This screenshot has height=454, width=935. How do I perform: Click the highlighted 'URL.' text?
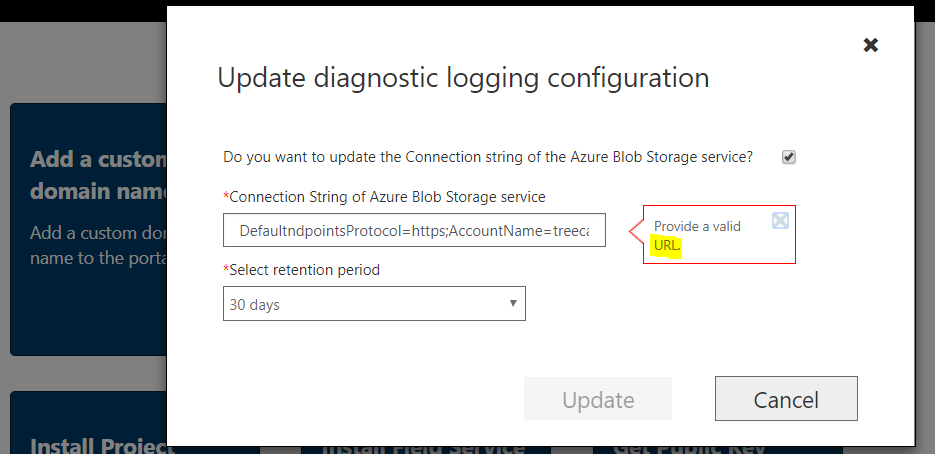[x=667, y=245]
